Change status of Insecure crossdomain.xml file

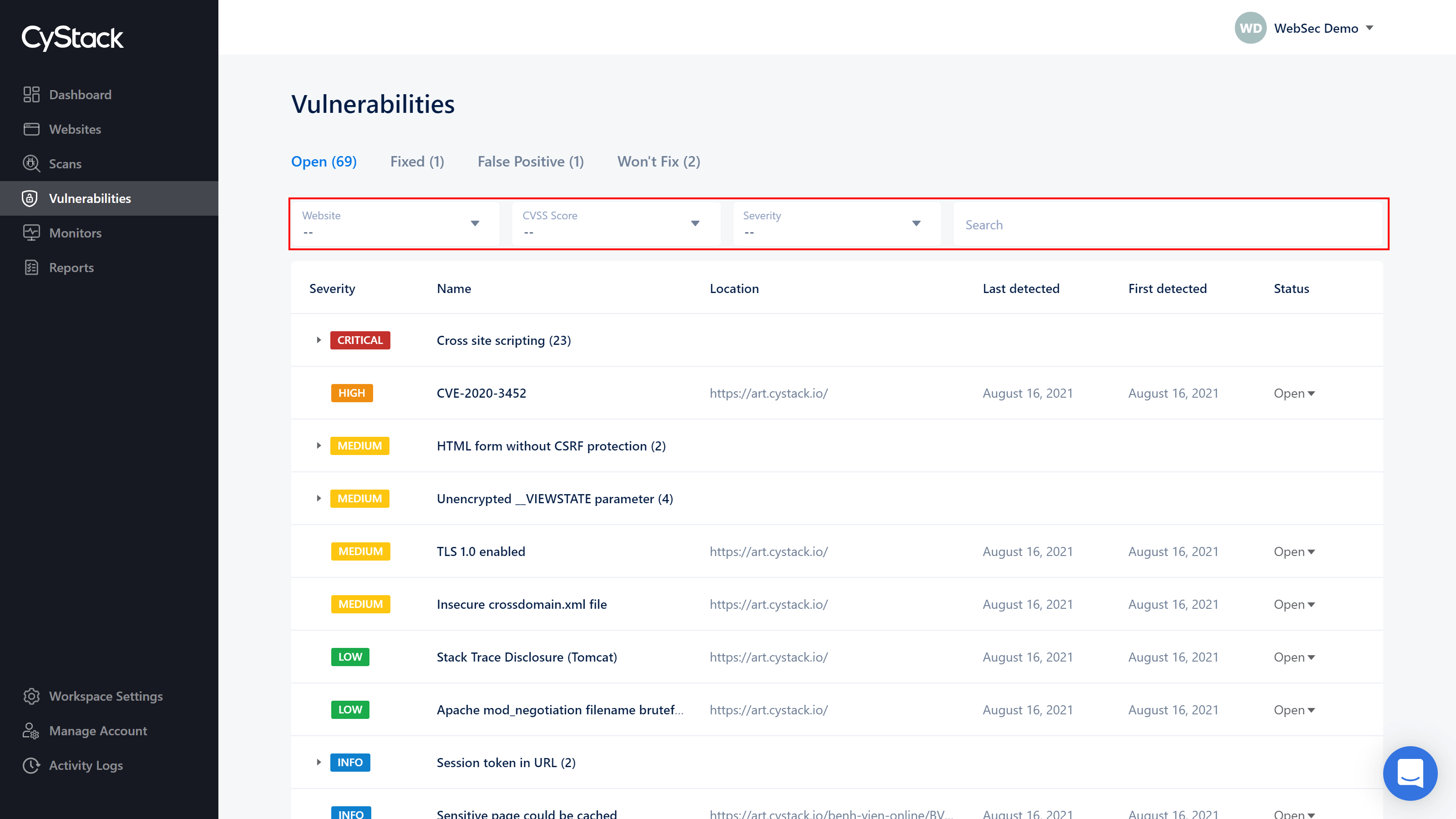[x=1294, y=604]
